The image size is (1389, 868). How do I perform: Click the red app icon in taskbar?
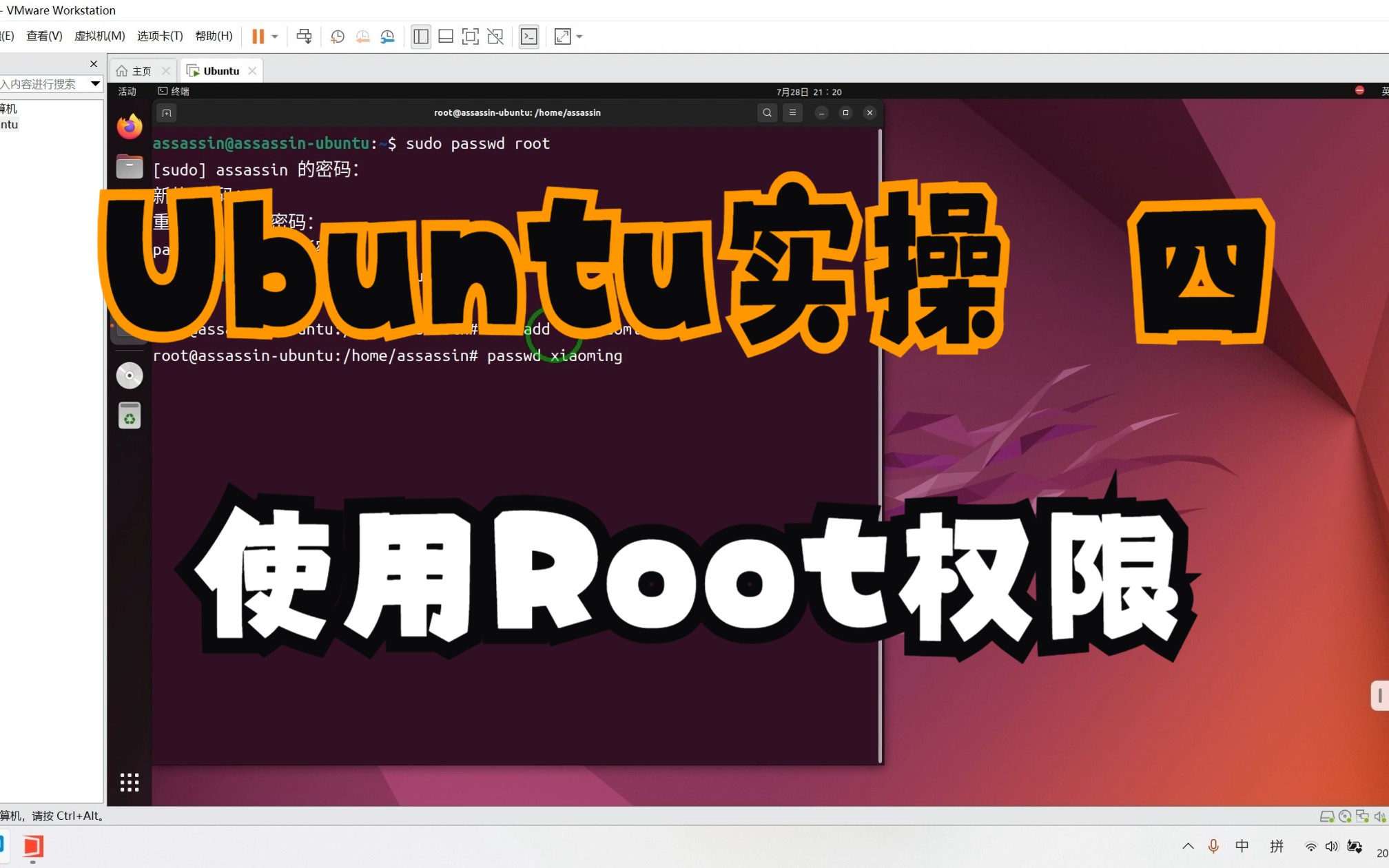33,846
